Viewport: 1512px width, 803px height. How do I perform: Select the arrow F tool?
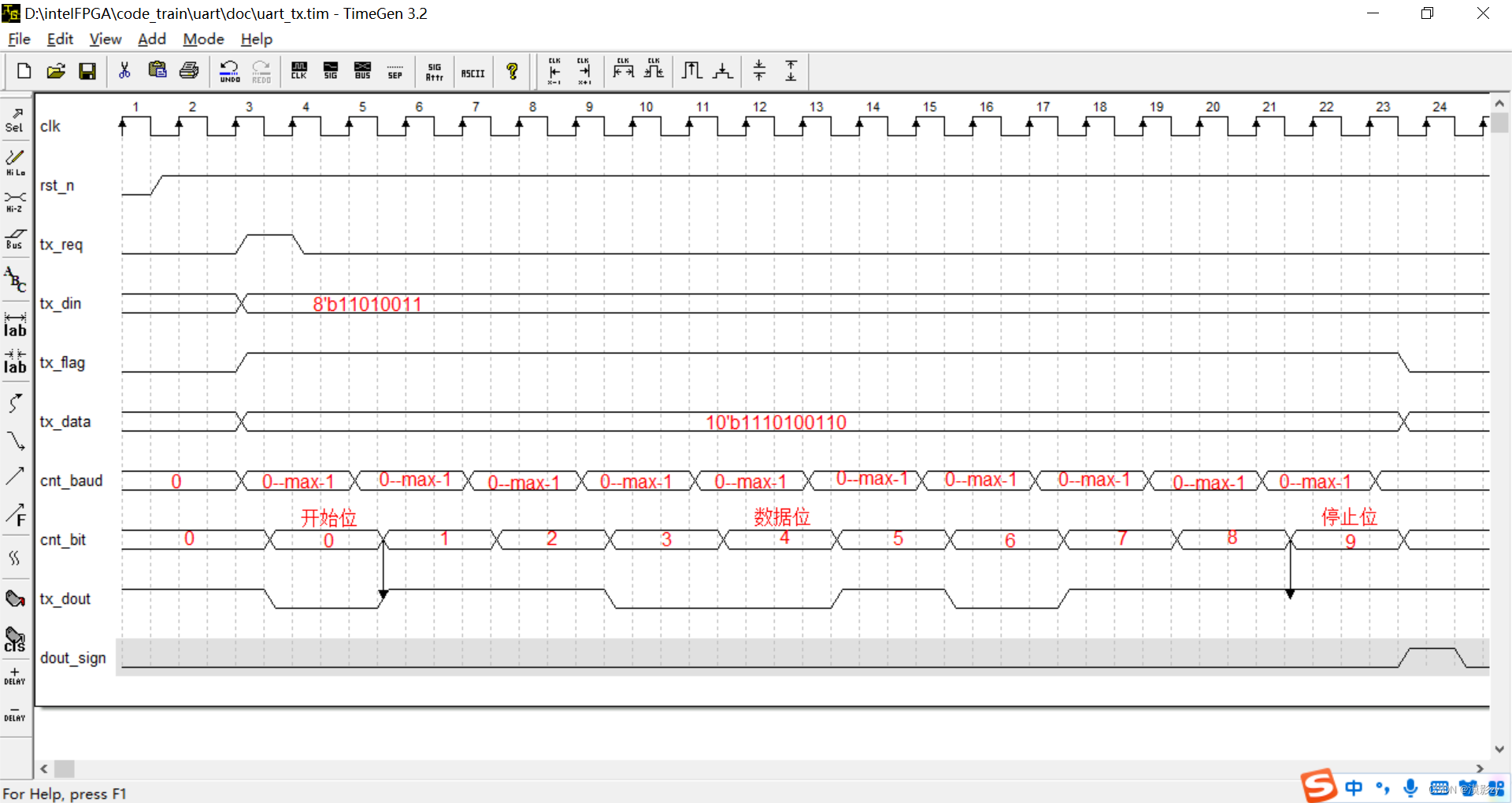(x=15, y=514)
